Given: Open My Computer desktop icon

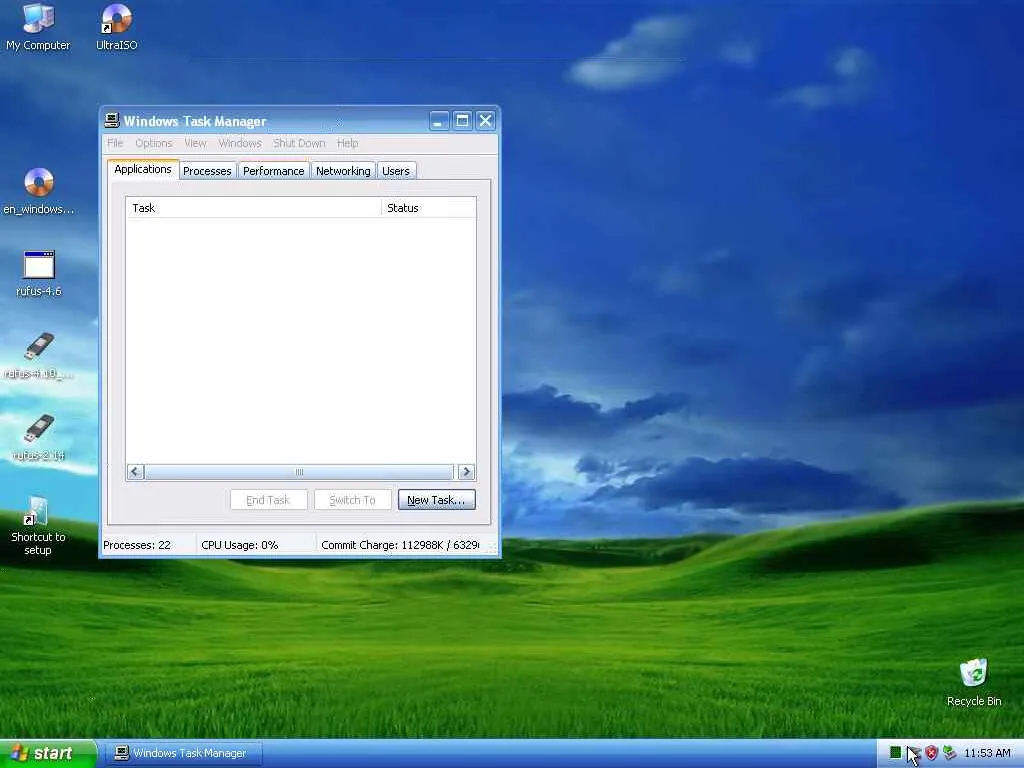Looking at the screenshot, I should [38, 27].
